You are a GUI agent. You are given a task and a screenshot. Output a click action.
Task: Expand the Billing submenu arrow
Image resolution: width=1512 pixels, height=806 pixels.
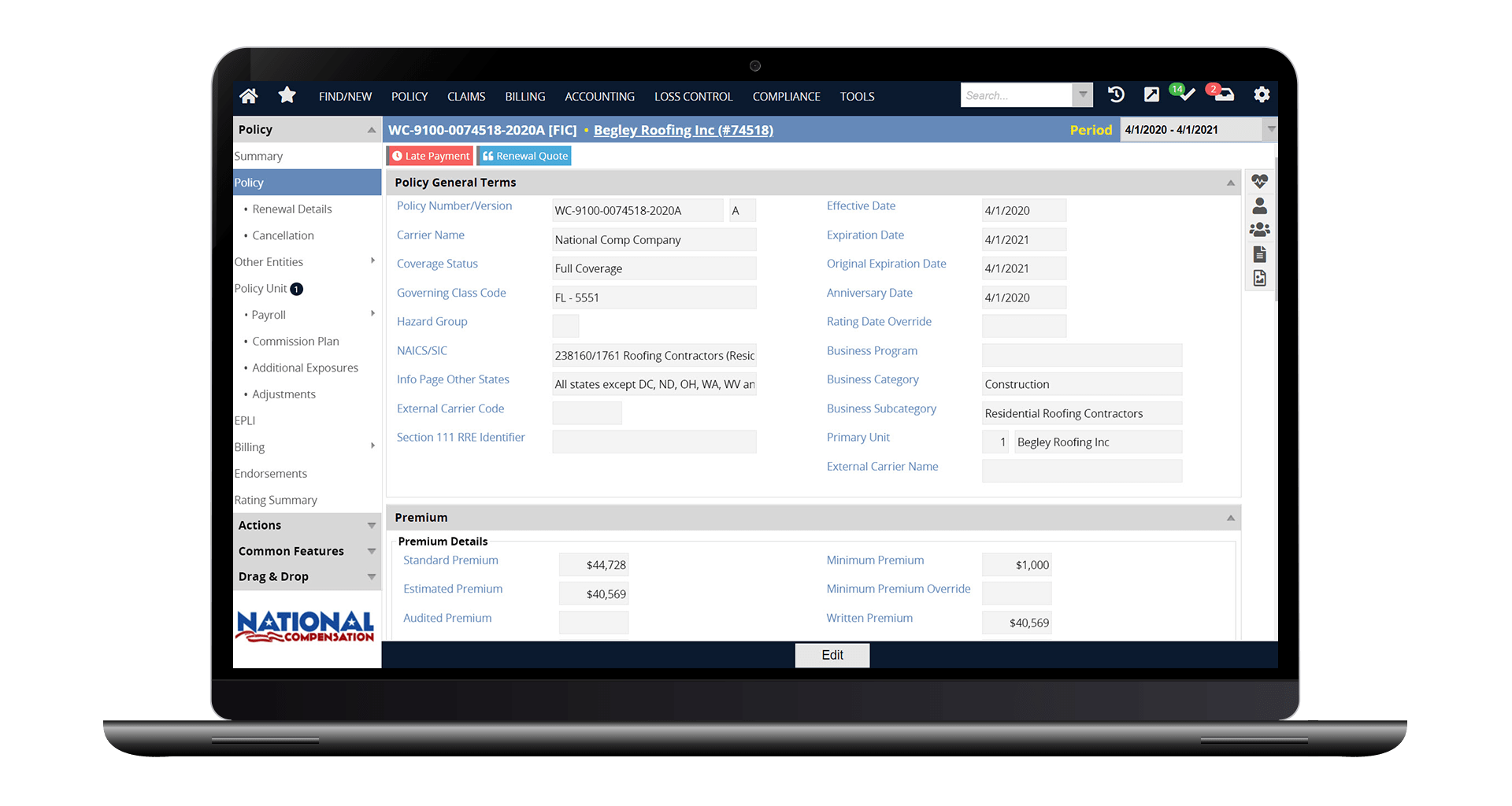(x=372, y=446)
